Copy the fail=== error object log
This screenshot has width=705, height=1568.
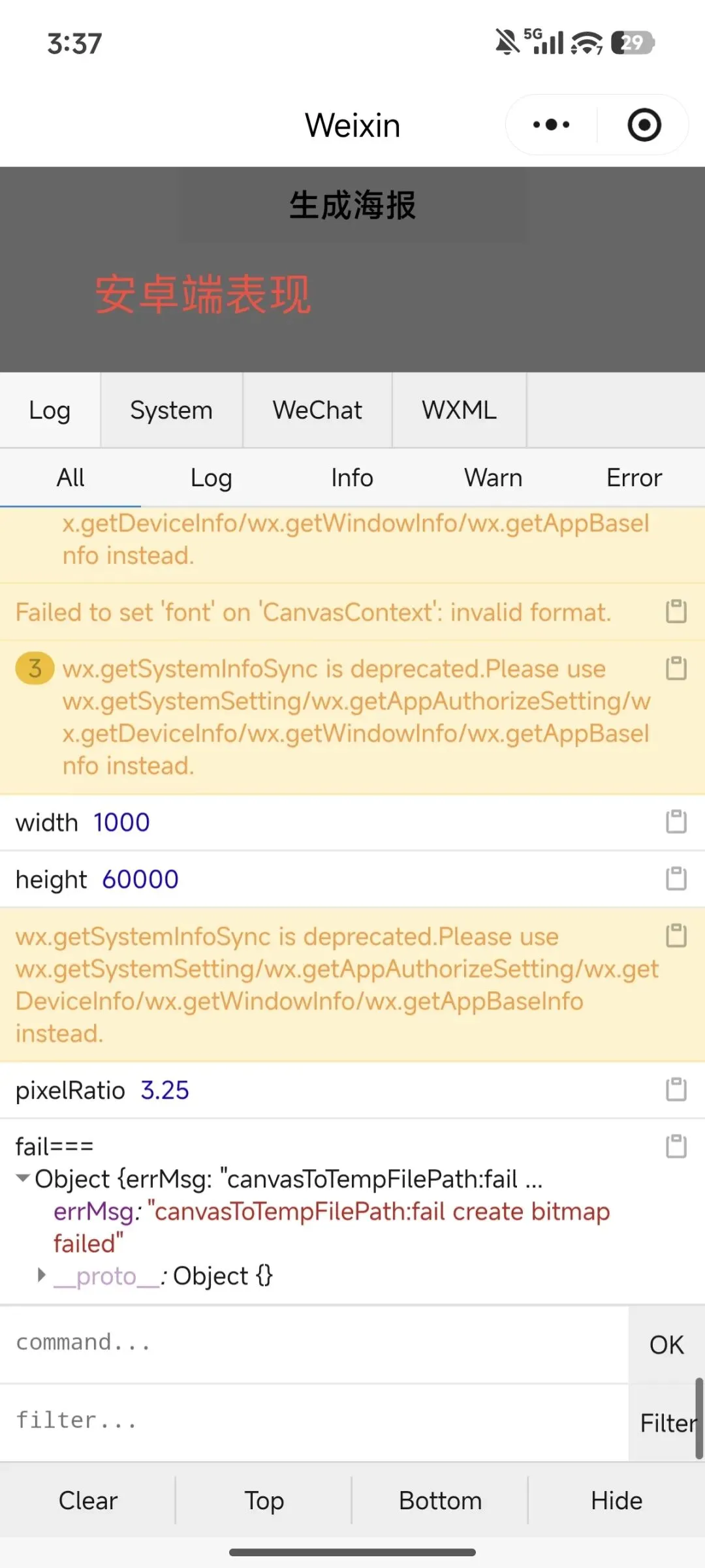tap(676, 1146)
